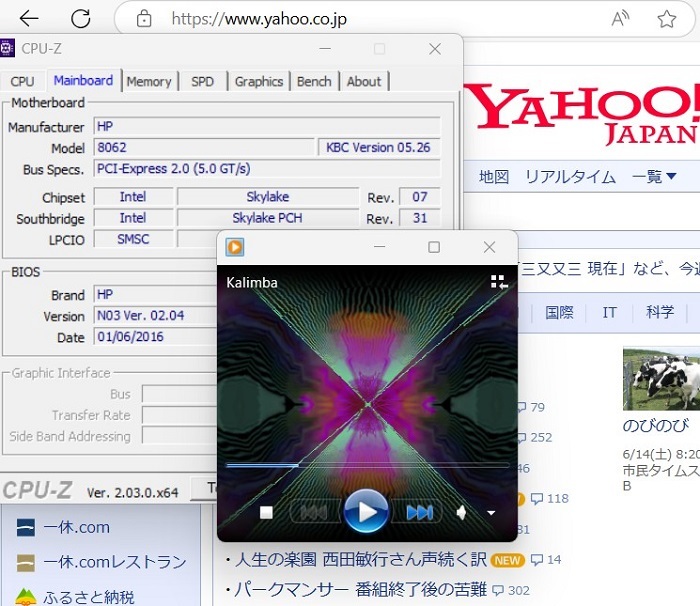Click the Southbridge Intel vendor field
Screen dimensions: 700x606
coord(133,218)
